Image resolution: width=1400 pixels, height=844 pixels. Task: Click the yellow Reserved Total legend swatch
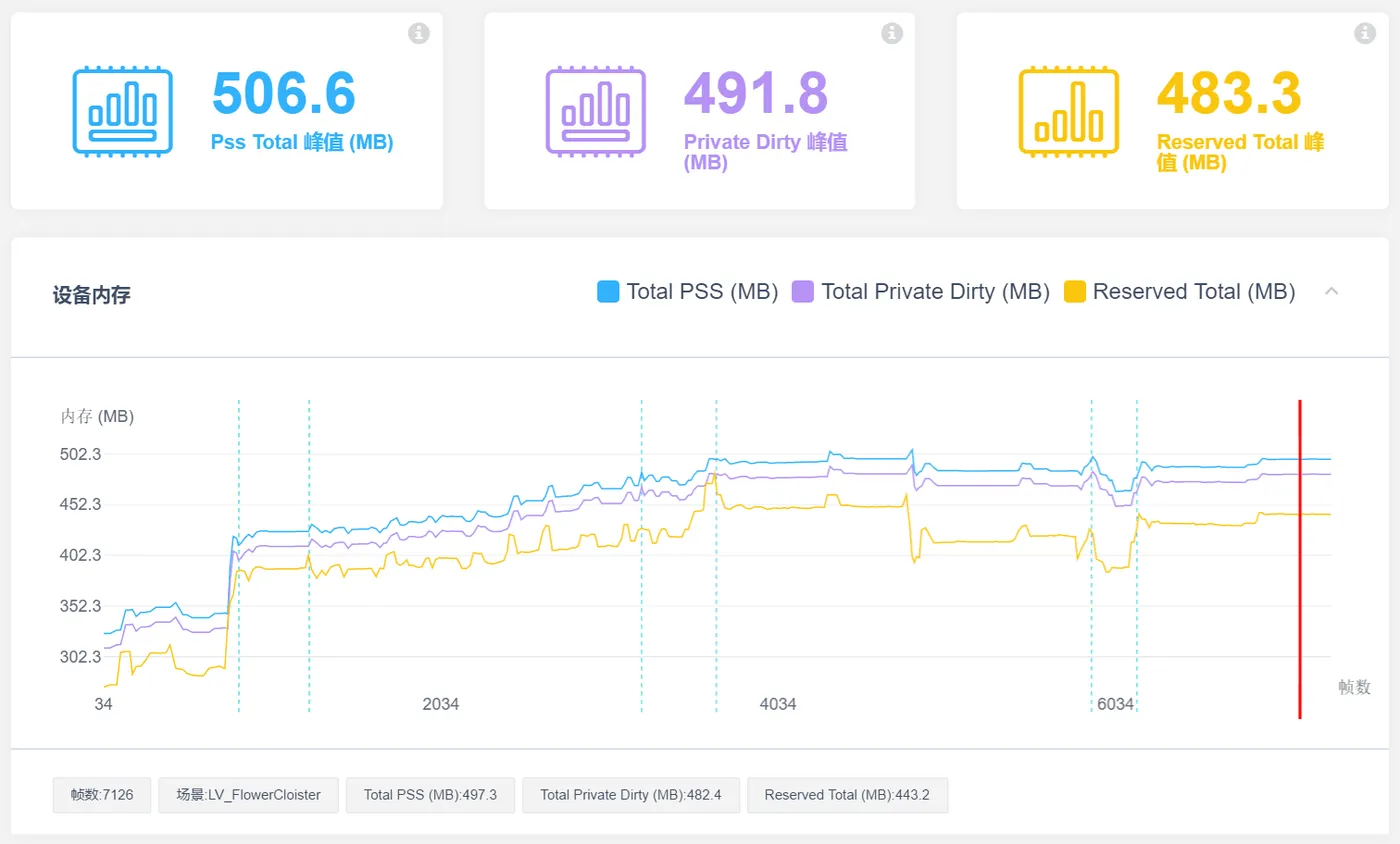pyautogui.click(x=1074, y=292)
